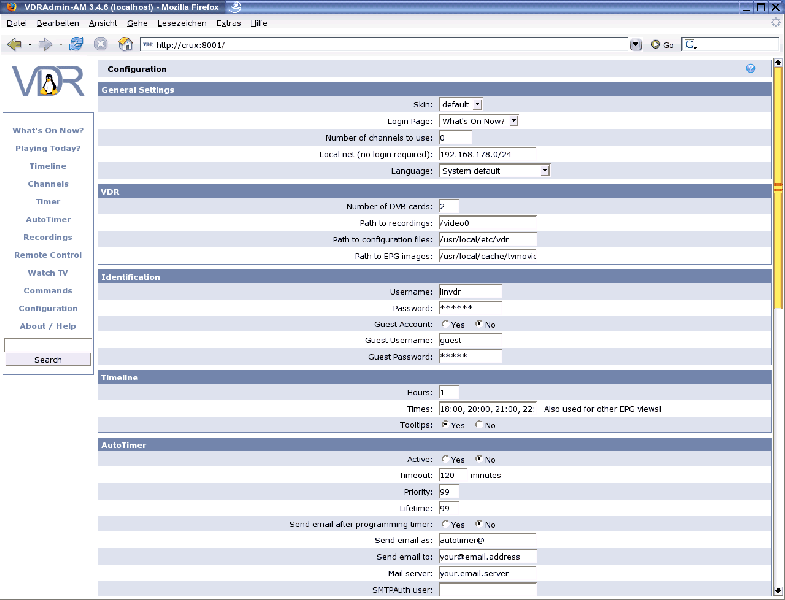The width and height of the screenshot is (785, 600).
Task: Click the Go button next to the address bar
Action: (661, 44)
